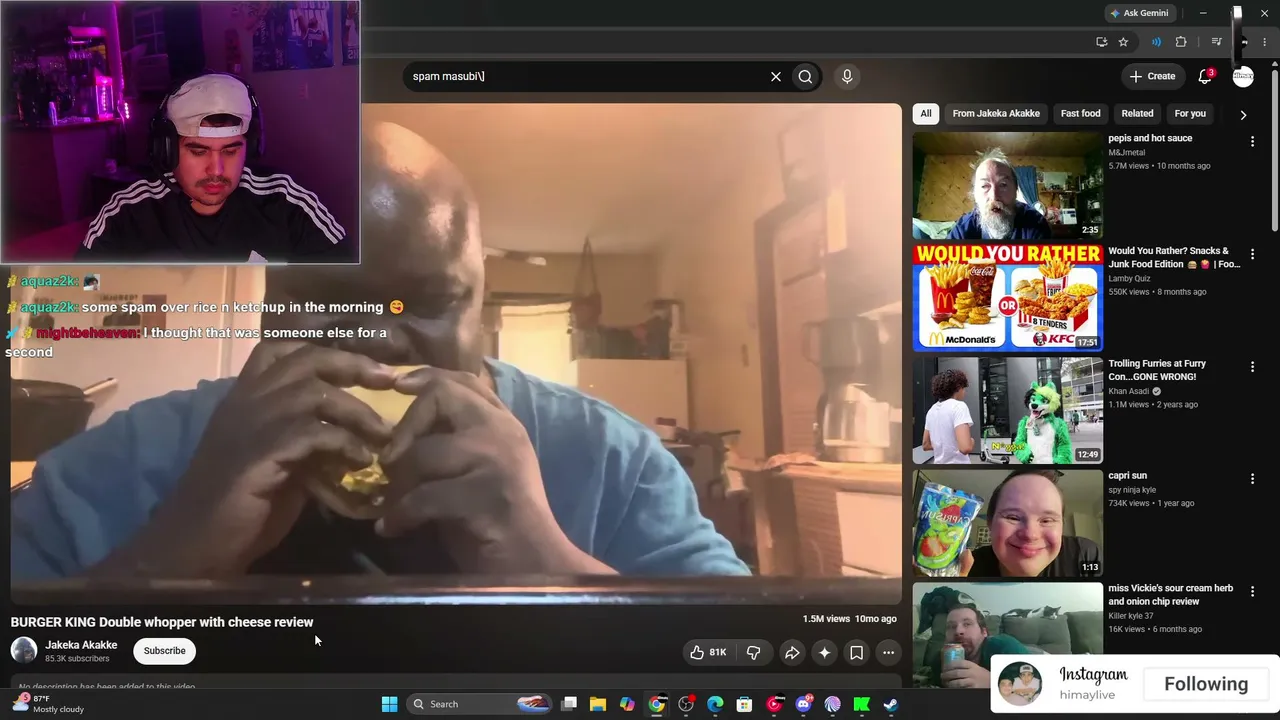Open the pepis and hot sauce thumbnail
This screenshot has width=1280, height=720.
pyautogui.click(x=1007, y=185)
